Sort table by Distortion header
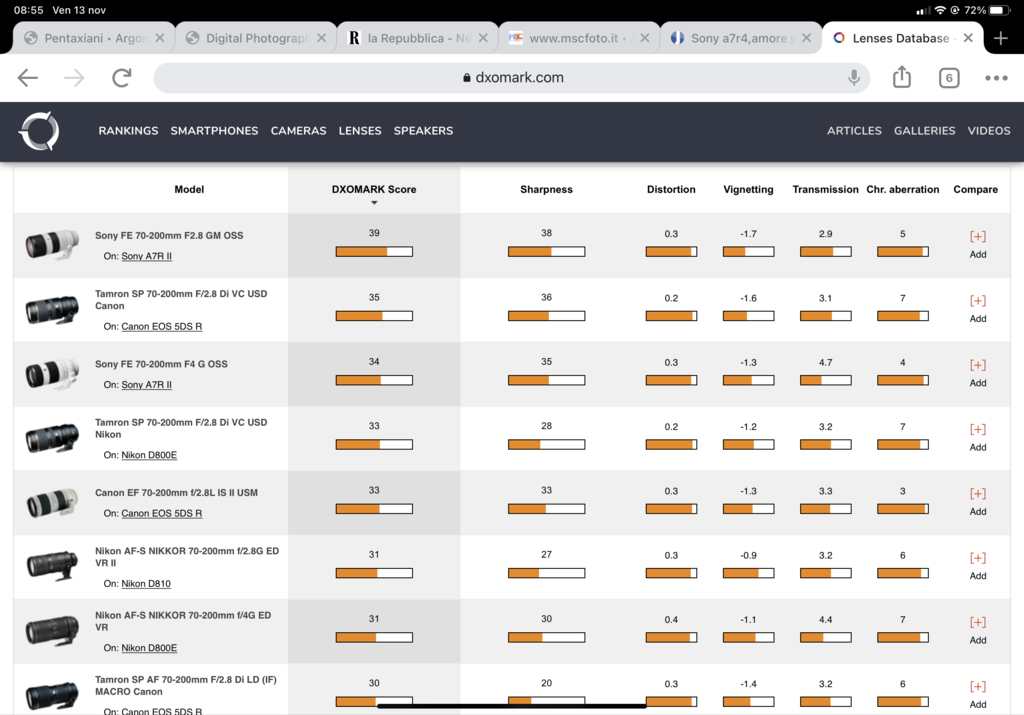 point(671,189)
